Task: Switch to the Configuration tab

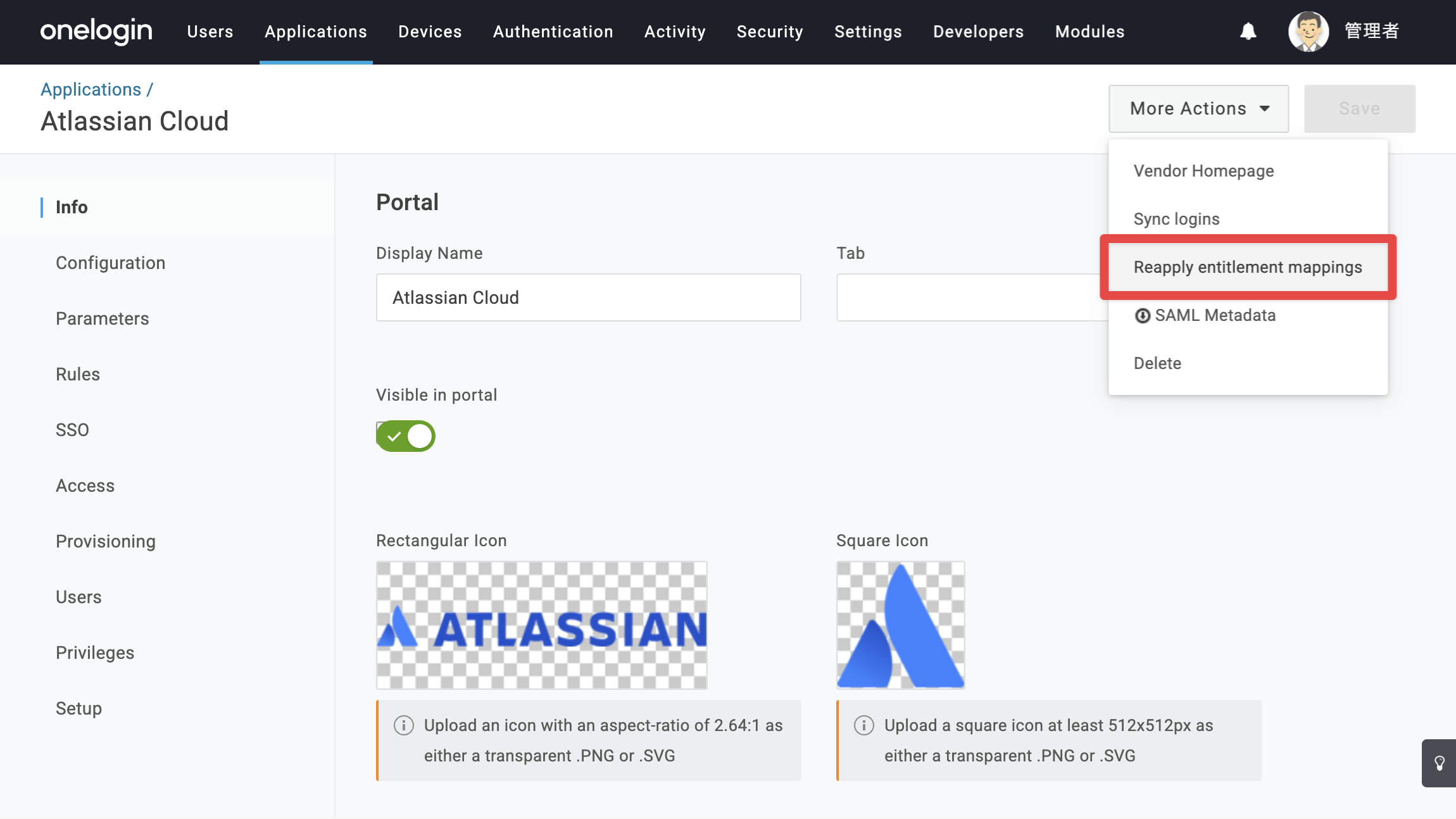Action: [x=167, y=263]
